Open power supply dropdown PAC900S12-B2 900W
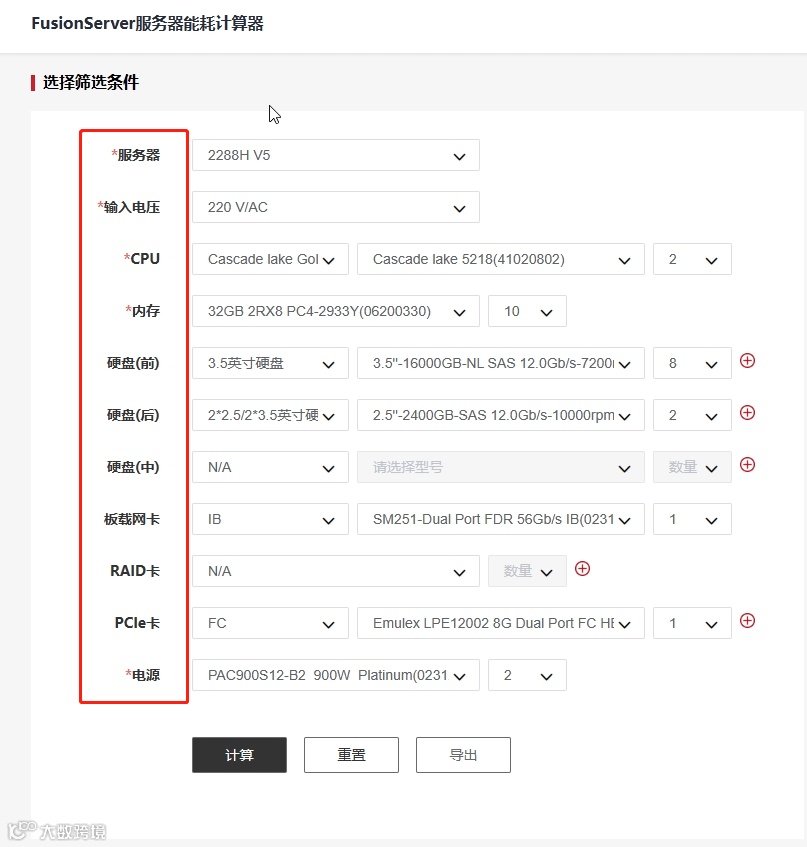The height and width of the screenshot is (847, 807). pos(335,675)
